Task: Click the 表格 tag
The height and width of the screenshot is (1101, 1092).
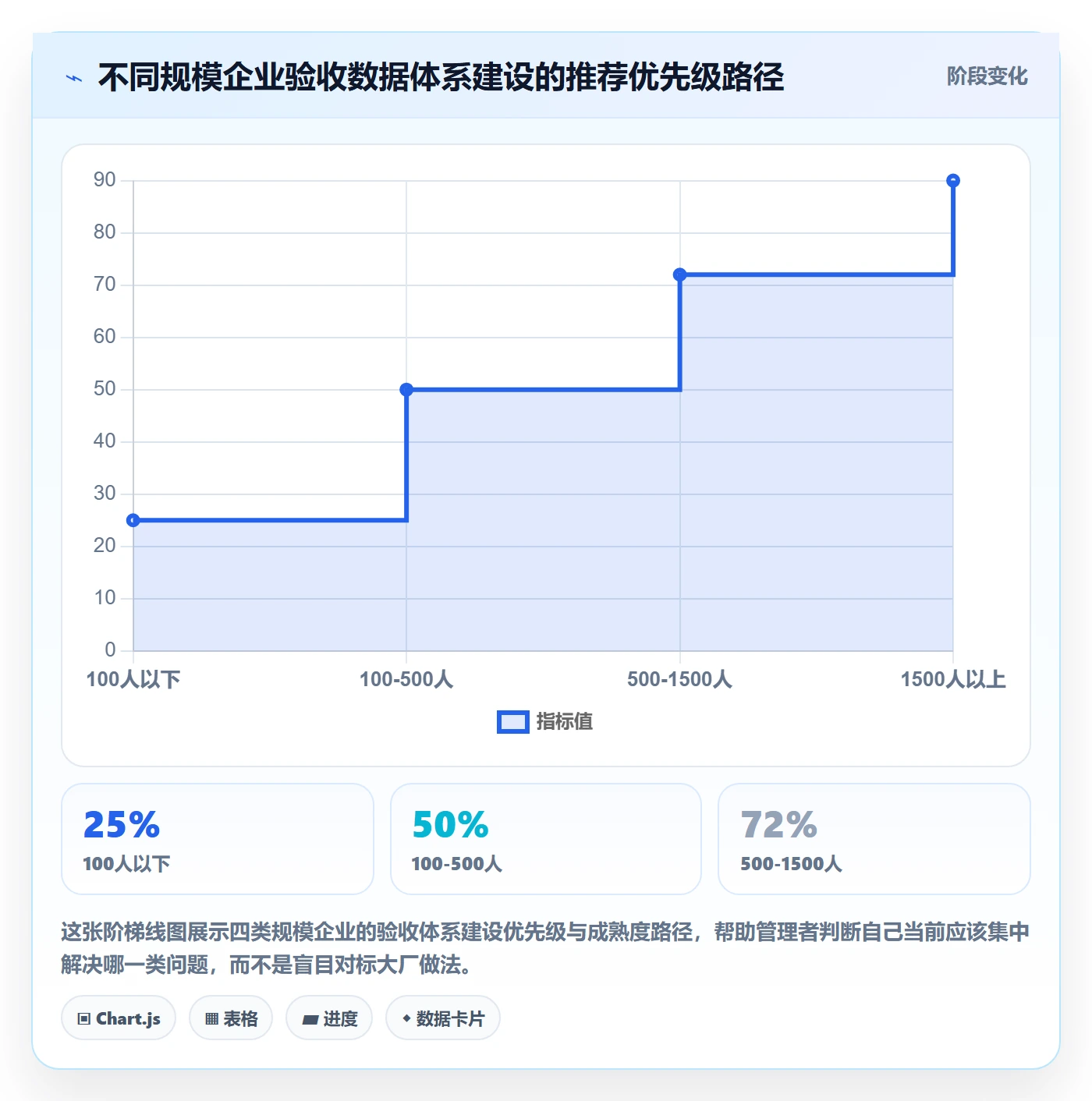Action: pyautogui.click(x=231, y=1018)
